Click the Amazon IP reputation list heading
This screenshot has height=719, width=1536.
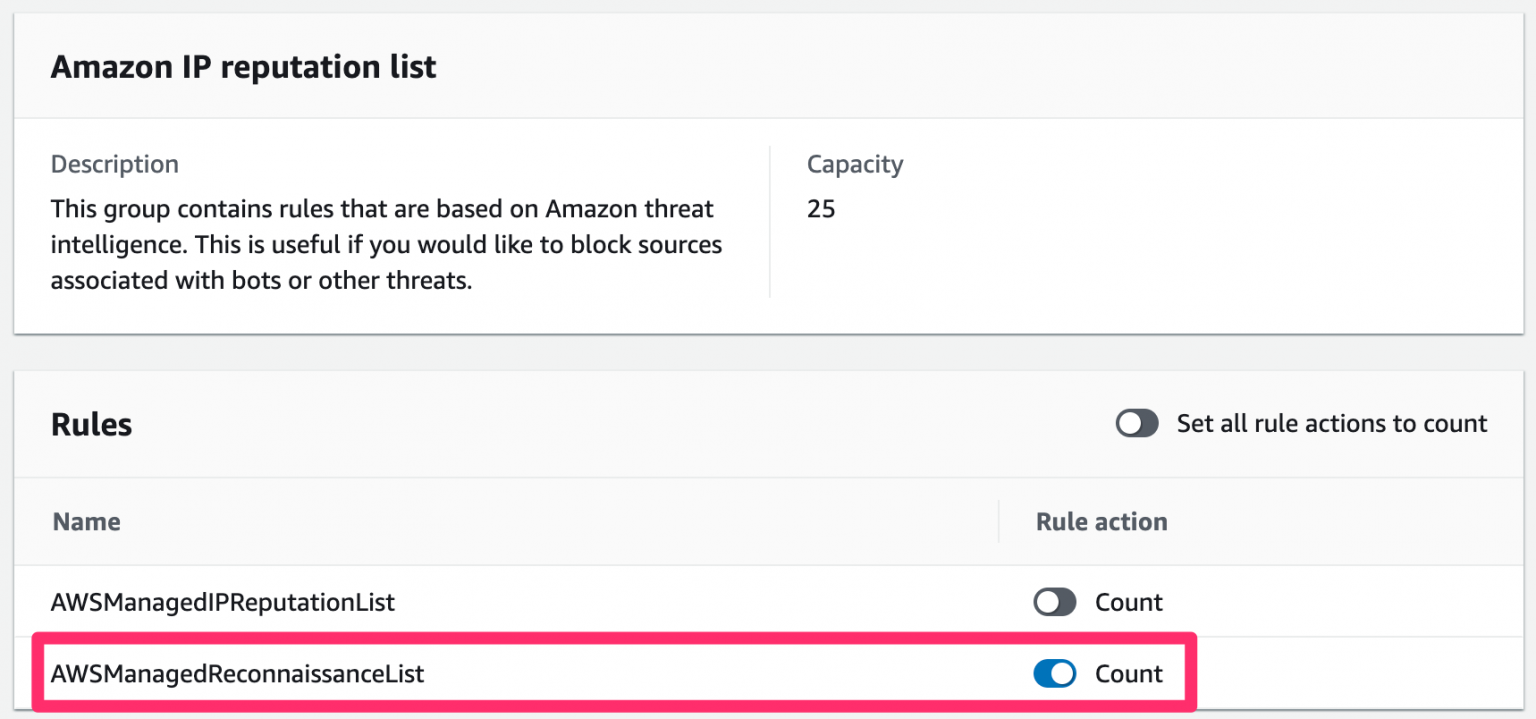tap(243, 66)
